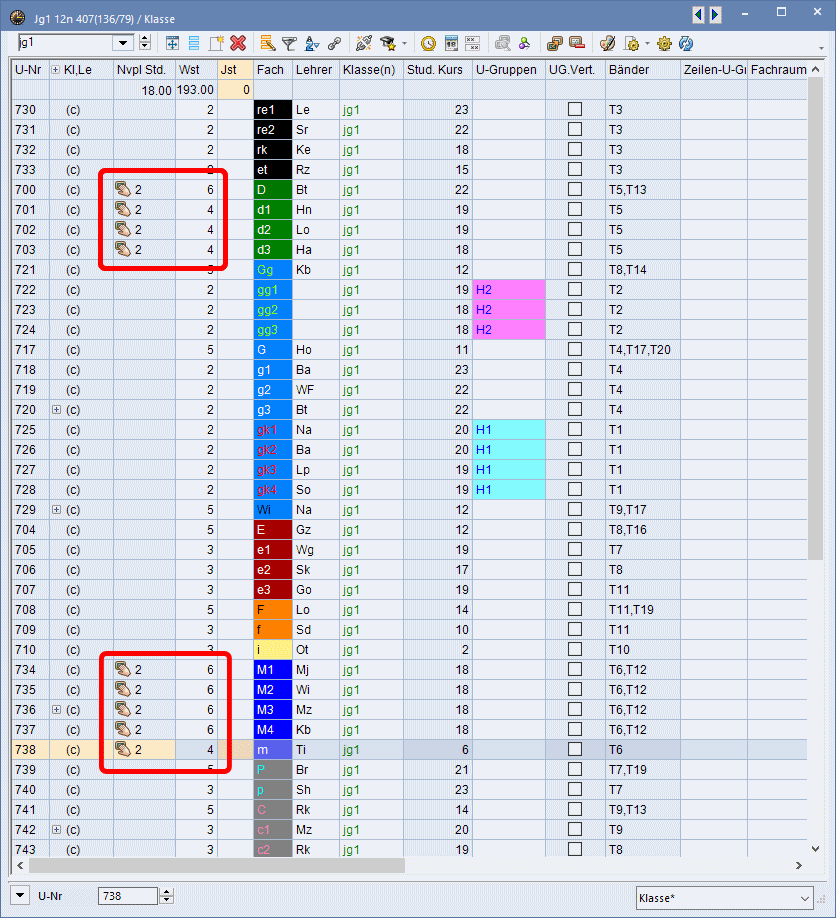Click the U-Nr field showing 738
Screen dimensions: 836x918
coord(127,896)
